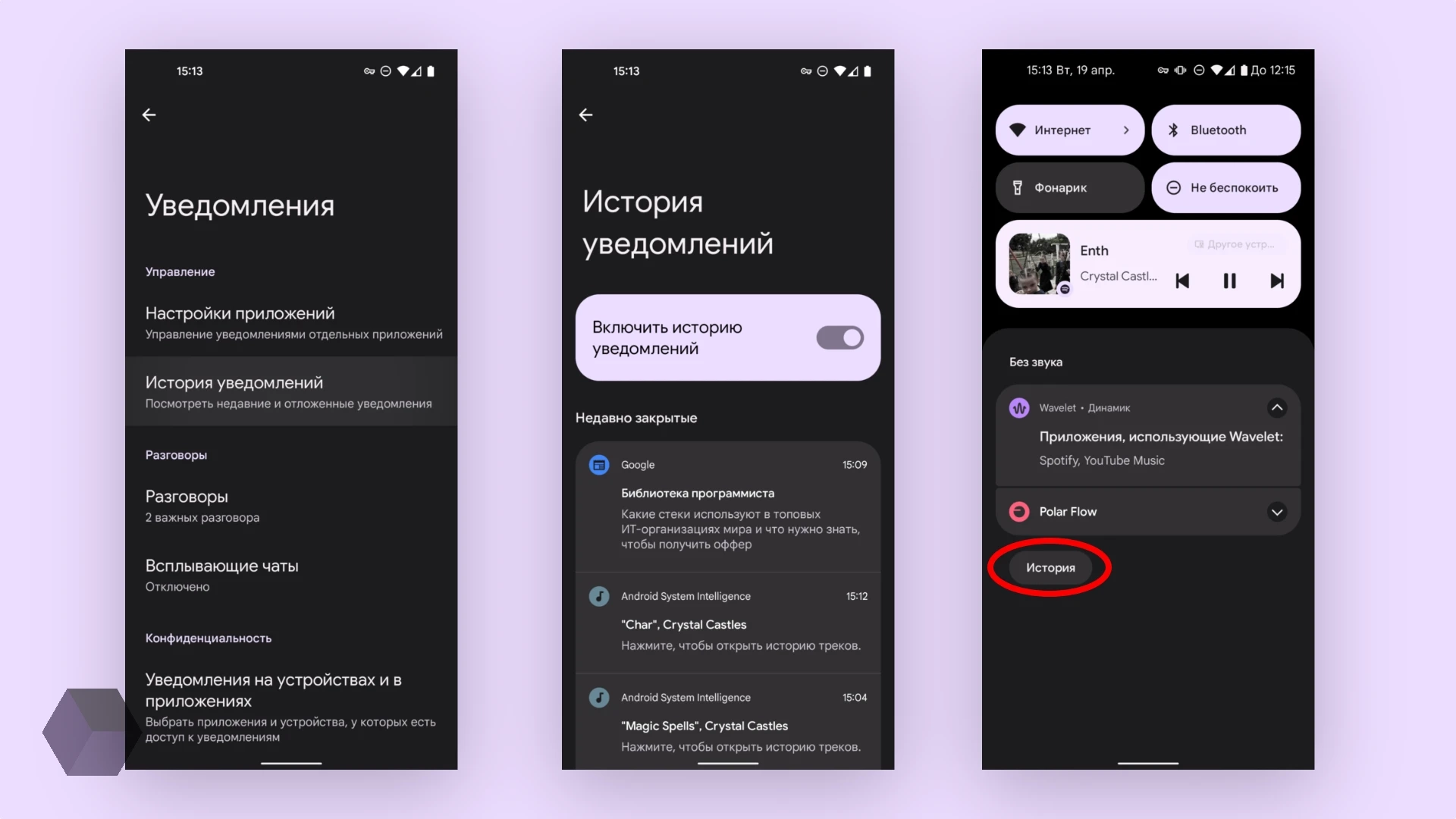Tap the Wavelet app icon in volume panel
Viewport: 1456px width, 819px height.
[x=1019, y=407]
